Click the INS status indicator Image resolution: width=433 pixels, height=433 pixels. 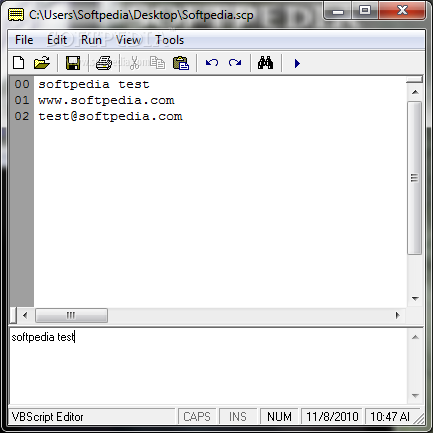click(x=238, y=417)
